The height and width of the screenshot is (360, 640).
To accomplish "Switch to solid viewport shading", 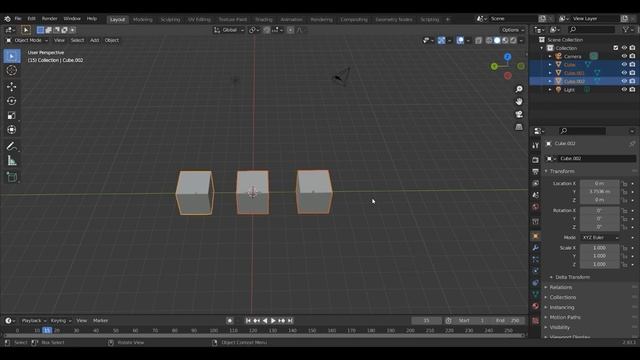I will click(497, 40).
